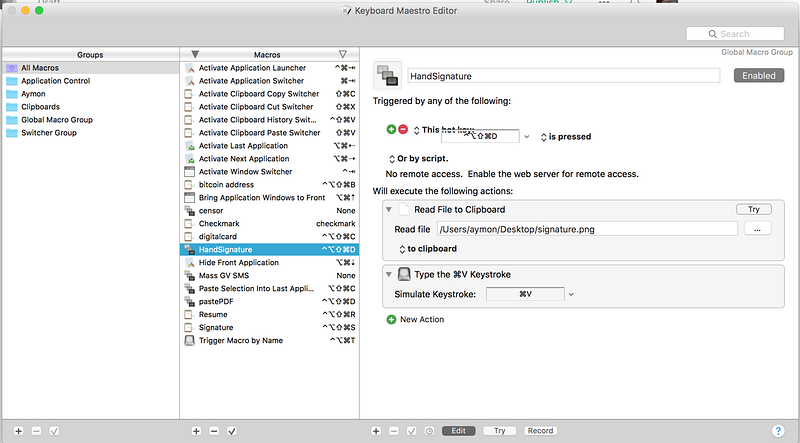Click the clock icon in bottom bar

(430, 431)
